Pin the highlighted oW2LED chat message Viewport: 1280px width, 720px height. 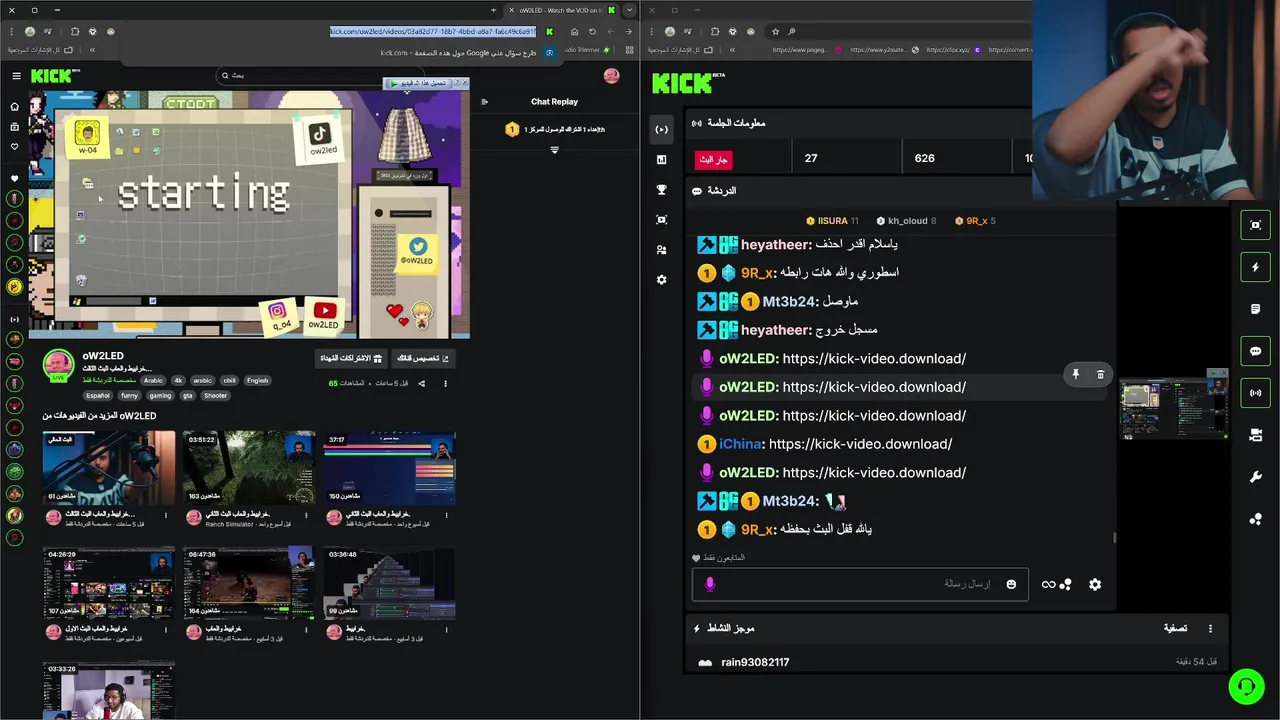(1076, 374)
